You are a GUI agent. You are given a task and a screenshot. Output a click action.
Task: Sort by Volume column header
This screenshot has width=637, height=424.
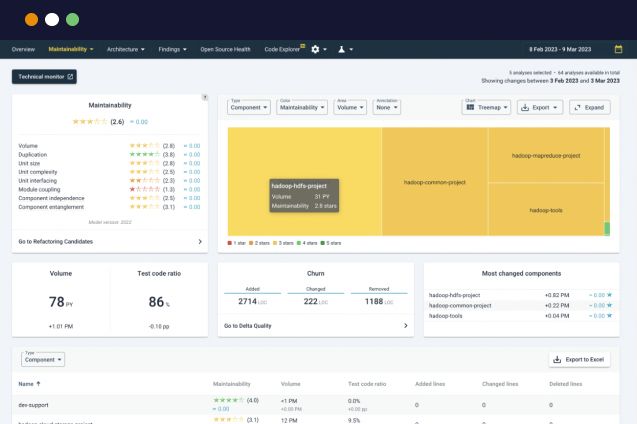tap(290, 384)
